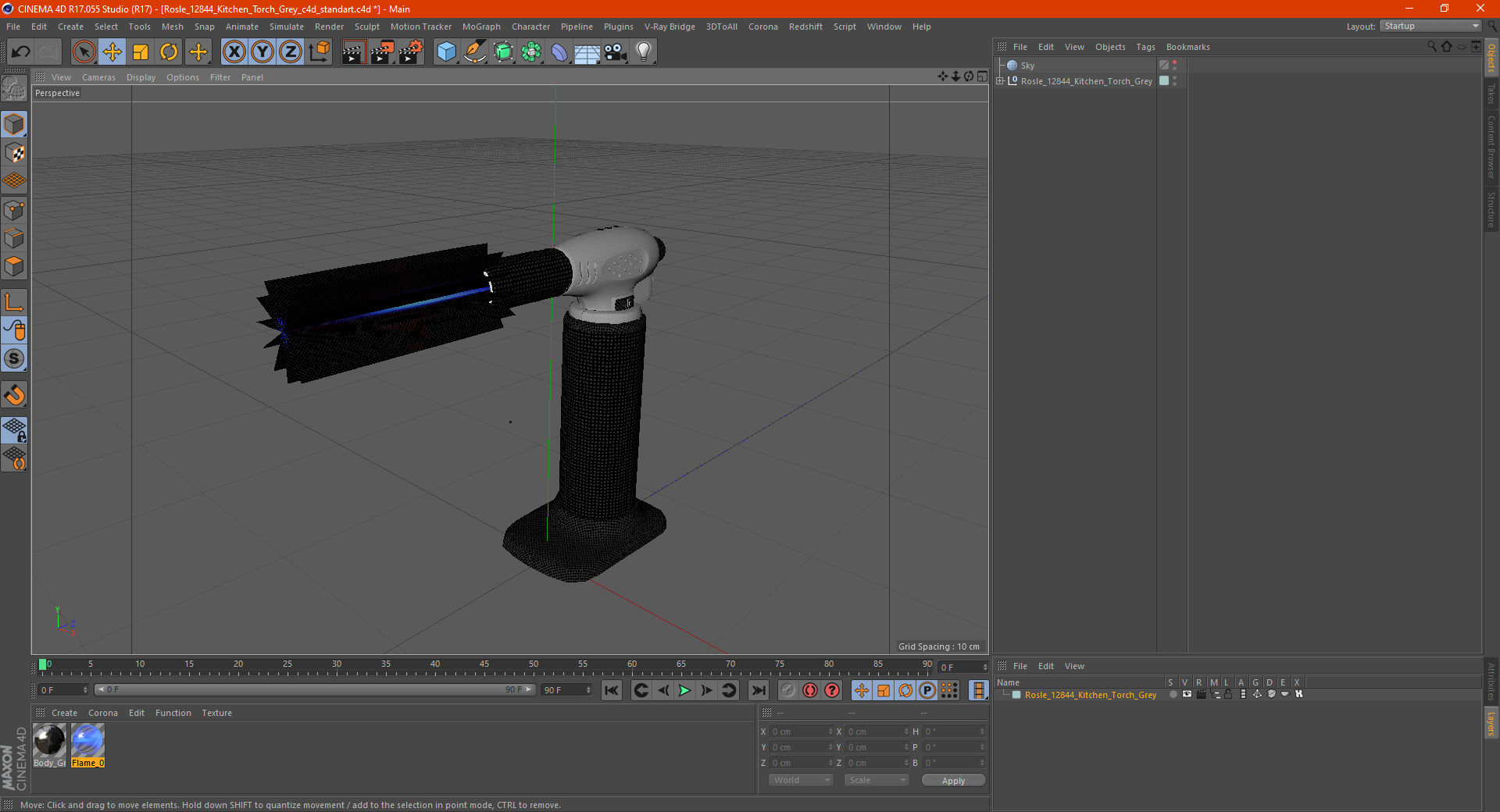Click Rosle_12844_Kitchen_Torch_Grey layer color tag
Viewport: 1500px width, 812px height.
pyautogui.click(x=1164, y=81)
